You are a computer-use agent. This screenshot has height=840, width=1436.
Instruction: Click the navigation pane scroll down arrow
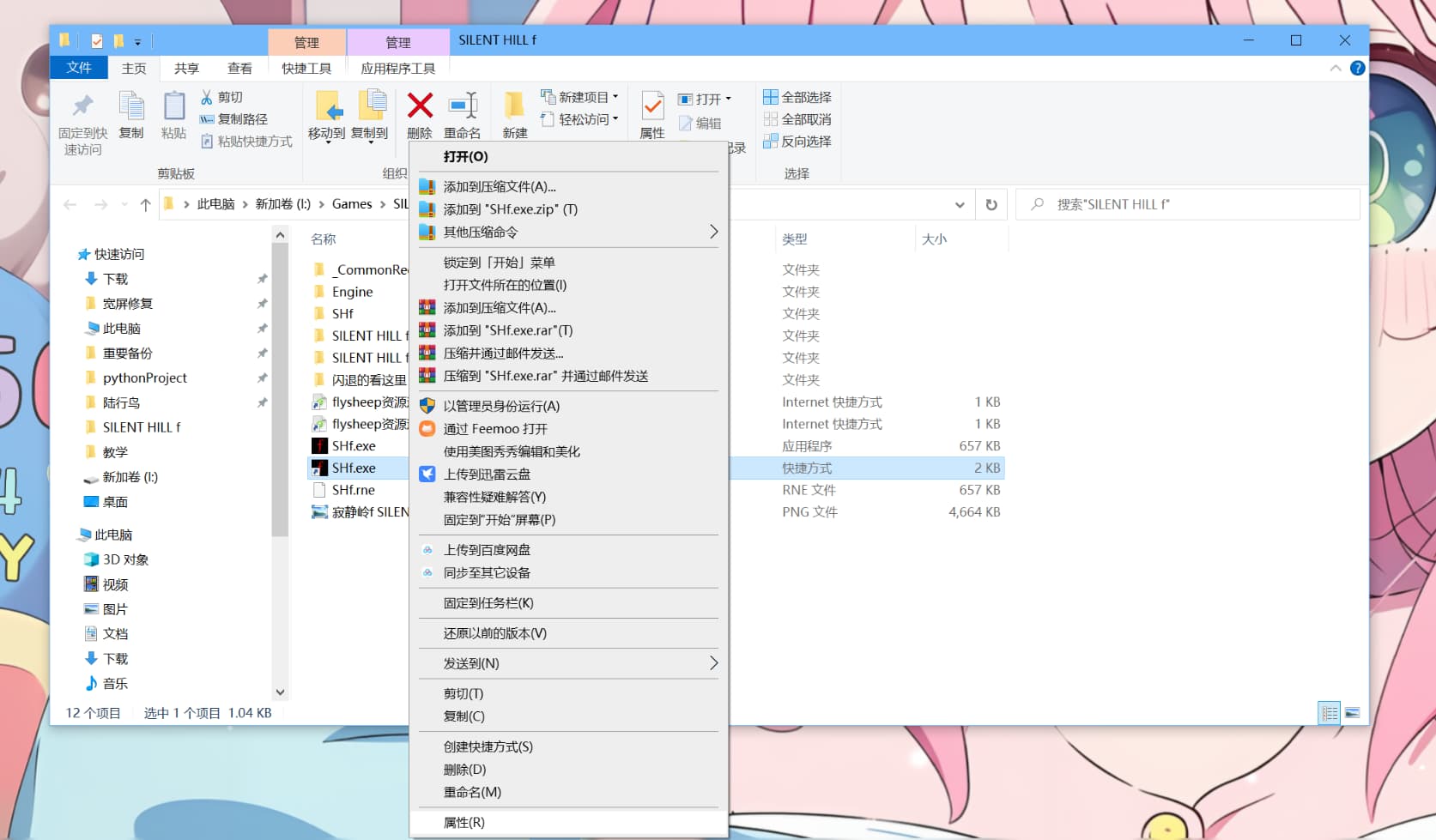click(280, 692)
